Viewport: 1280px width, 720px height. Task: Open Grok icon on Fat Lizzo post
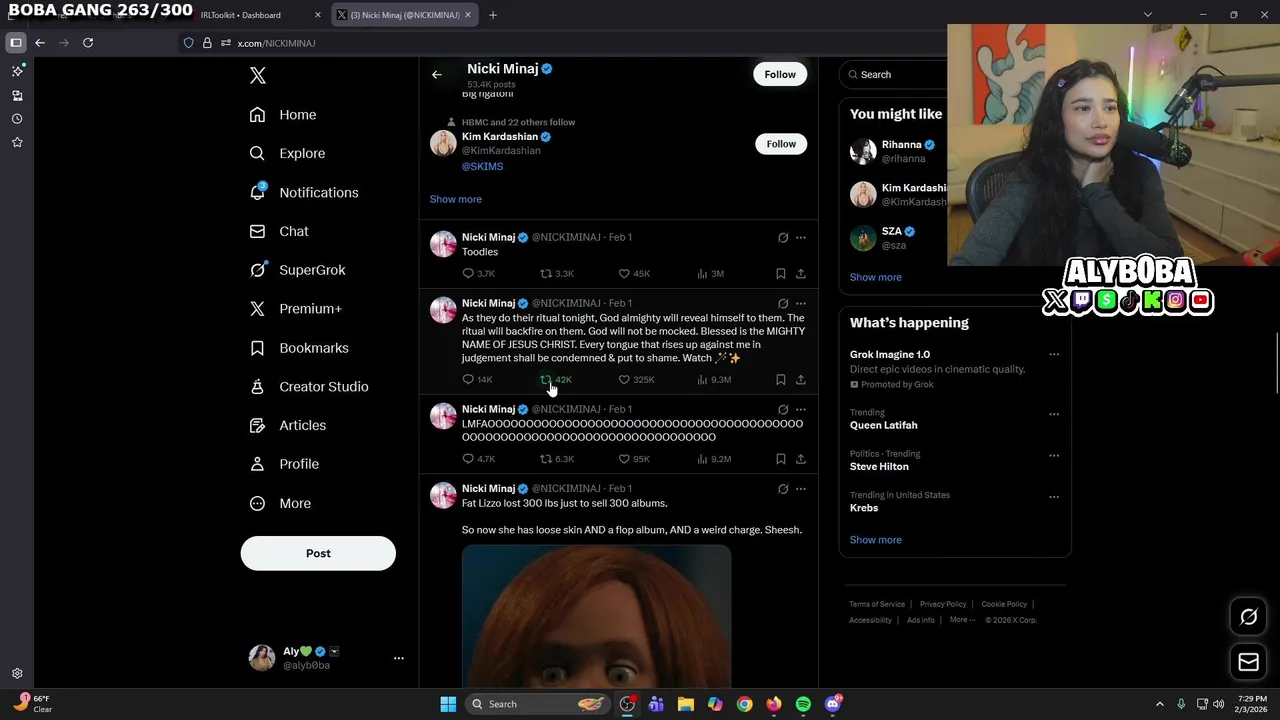coord(783,489)
